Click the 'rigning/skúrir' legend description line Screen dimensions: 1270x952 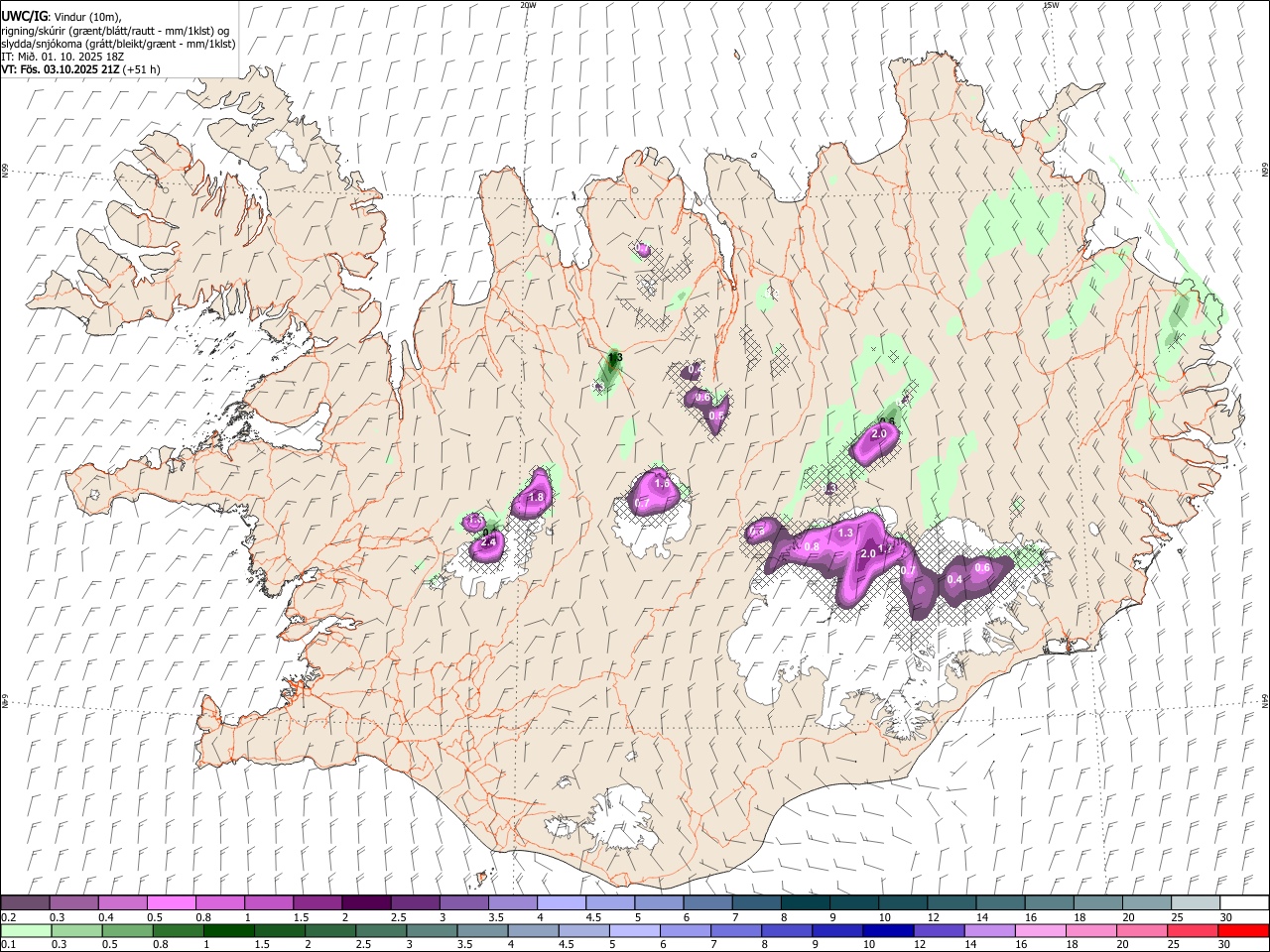(x=117, y=31)
